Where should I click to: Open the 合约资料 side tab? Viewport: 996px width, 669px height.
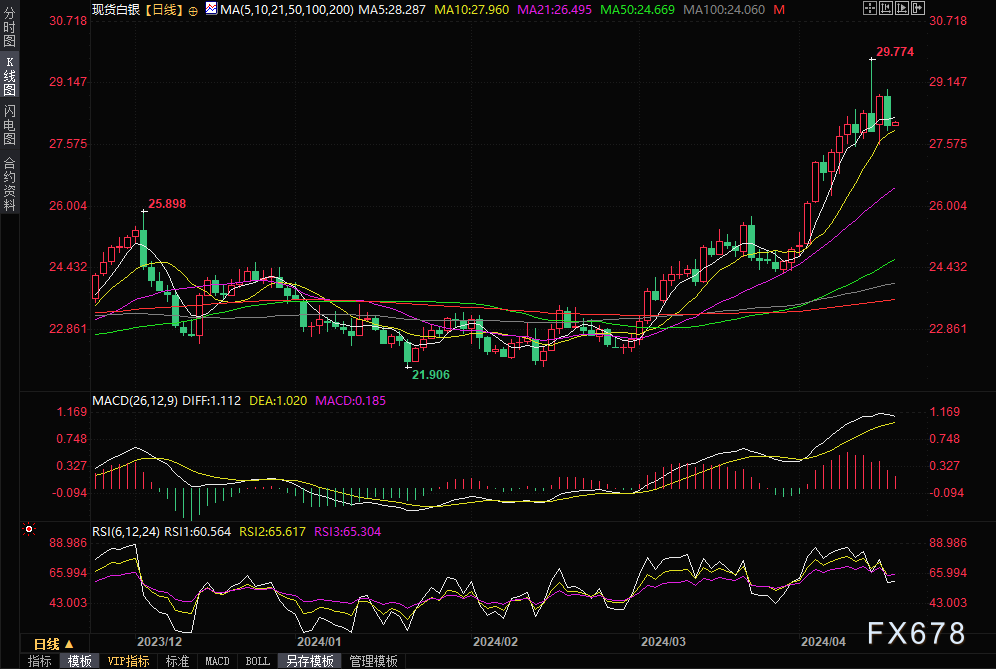pyautogui.click(x=10, y=184)
